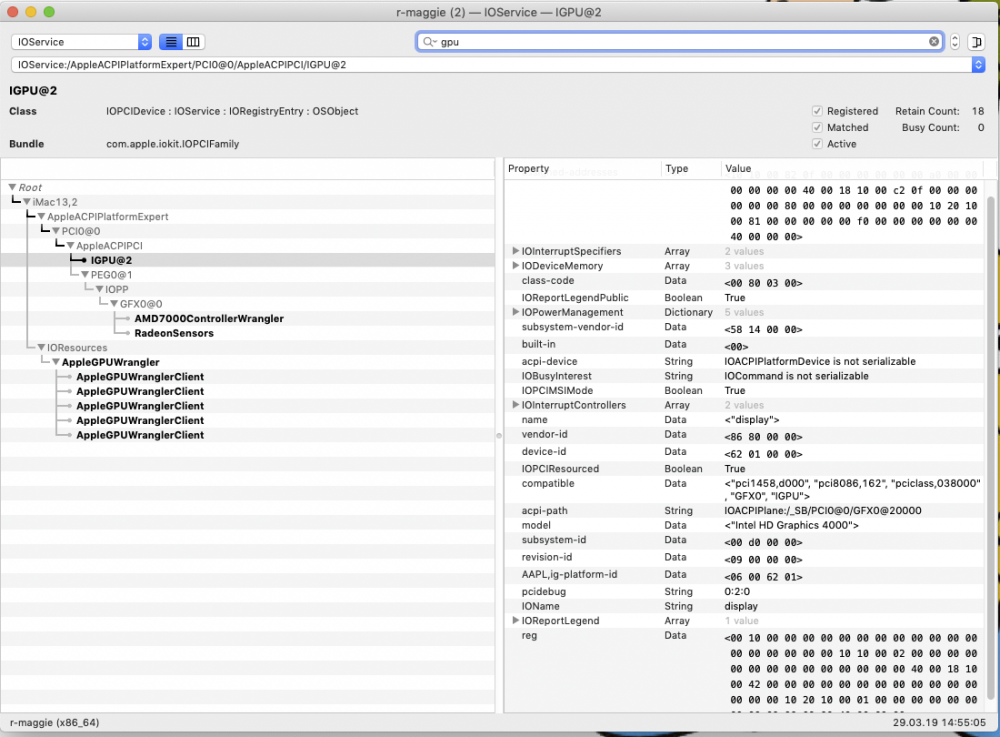Toggle the Matched checkbox
Viewport: 1000px width, 737px height.
pyautogui.click(x=817, y=128)
